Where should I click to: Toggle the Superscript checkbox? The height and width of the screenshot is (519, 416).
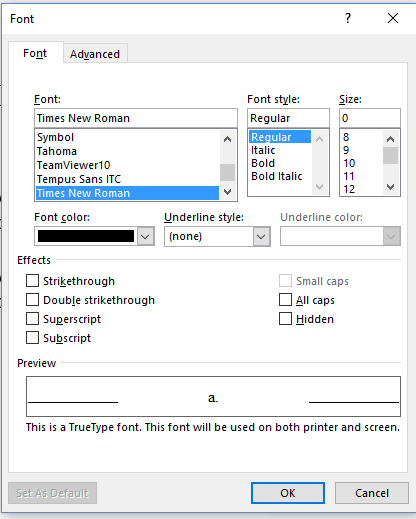coord(32,319)
